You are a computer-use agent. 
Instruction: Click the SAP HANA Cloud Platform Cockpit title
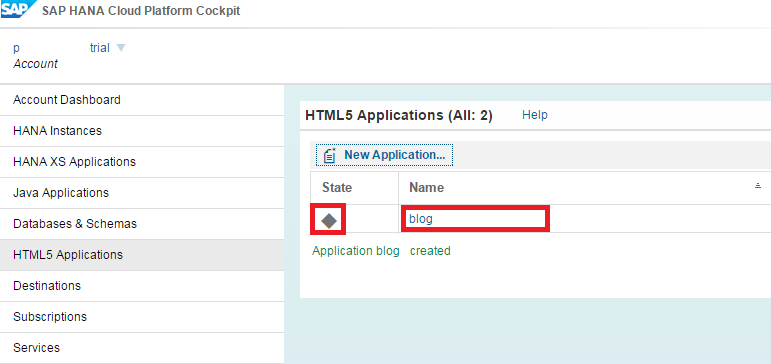tap(141, 11)
